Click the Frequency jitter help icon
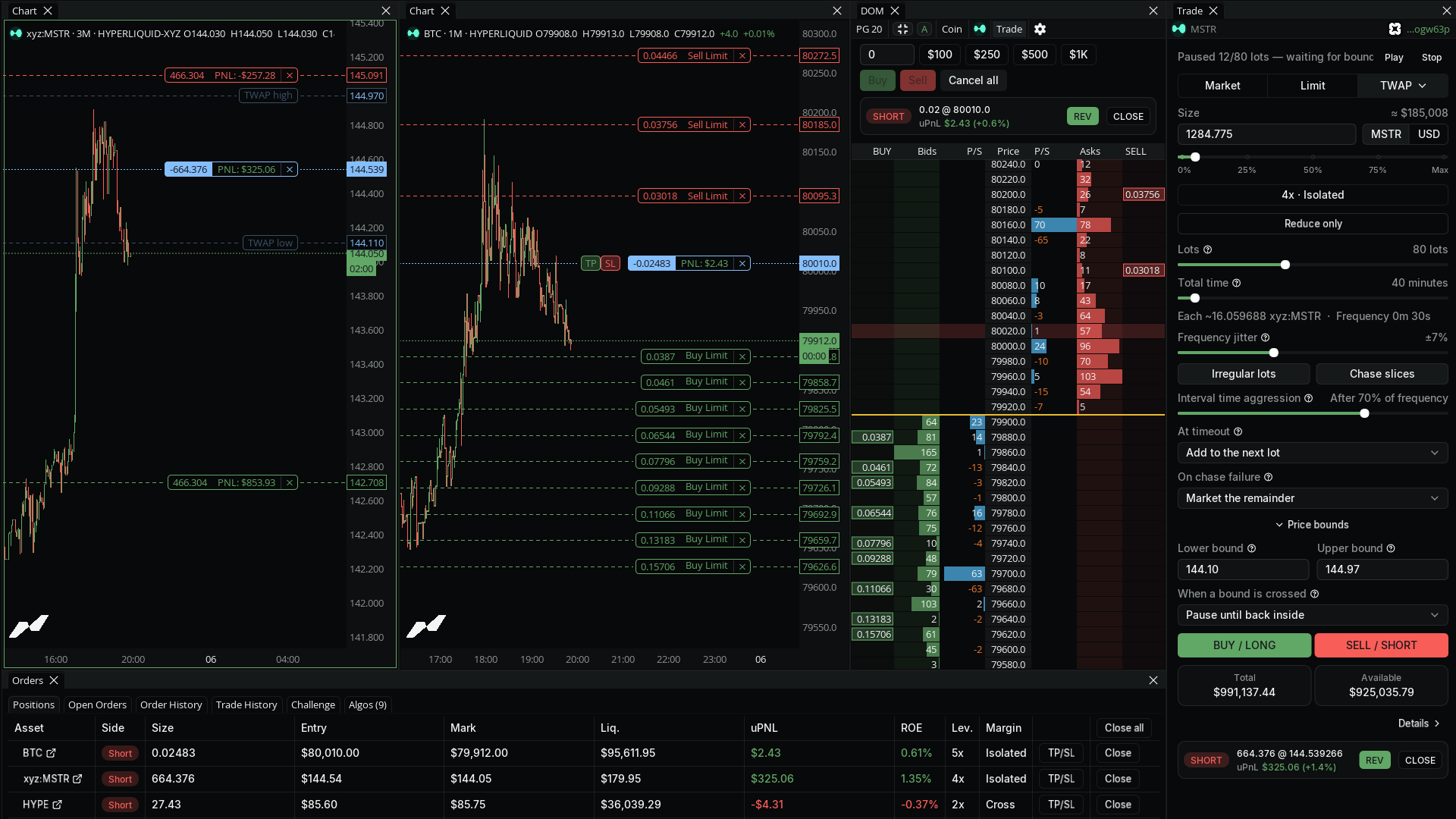1456x819 pixels. (x=1266, y=337)
